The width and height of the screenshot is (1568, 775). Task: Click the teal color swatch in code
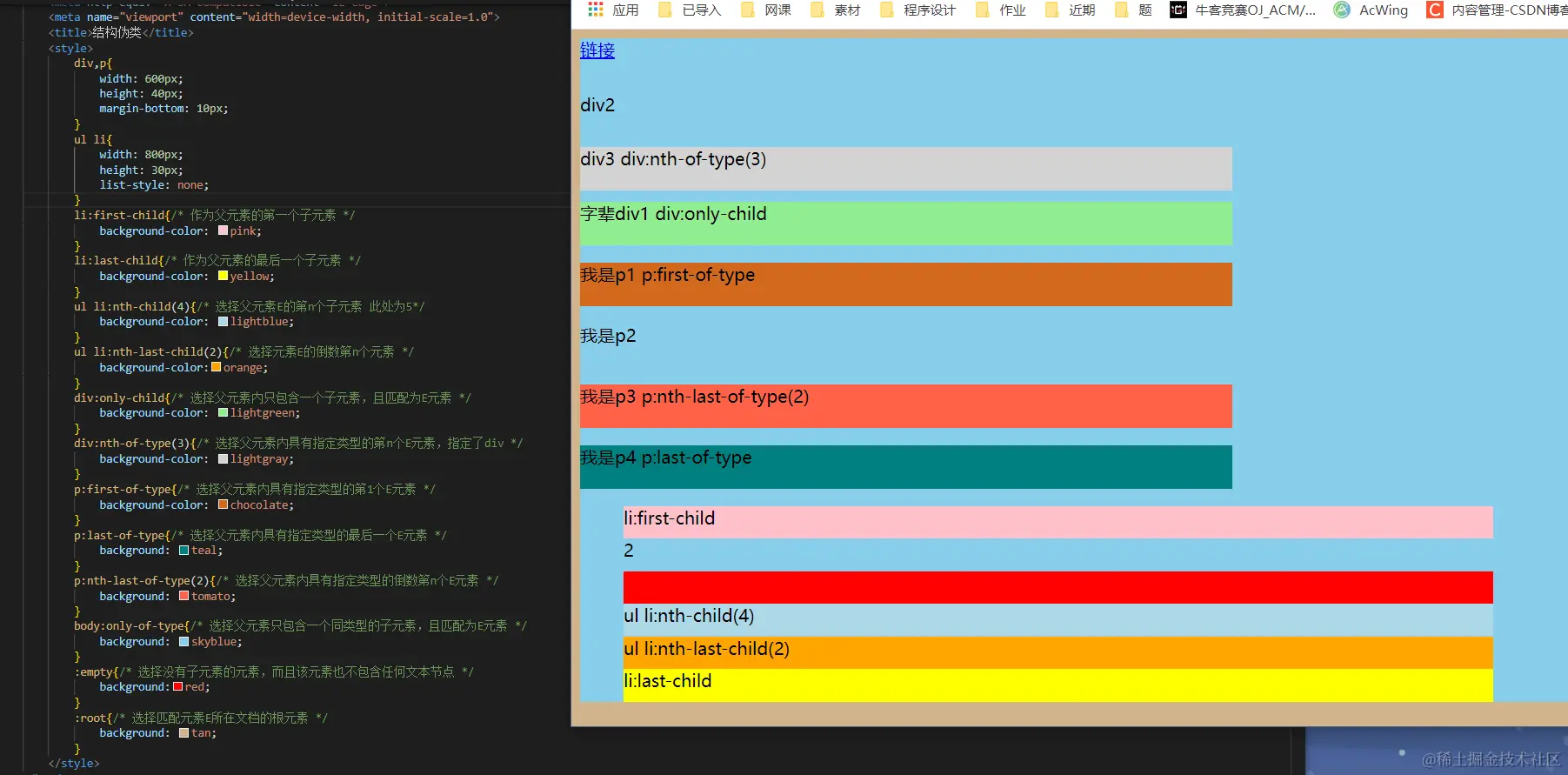pos(184,550)
